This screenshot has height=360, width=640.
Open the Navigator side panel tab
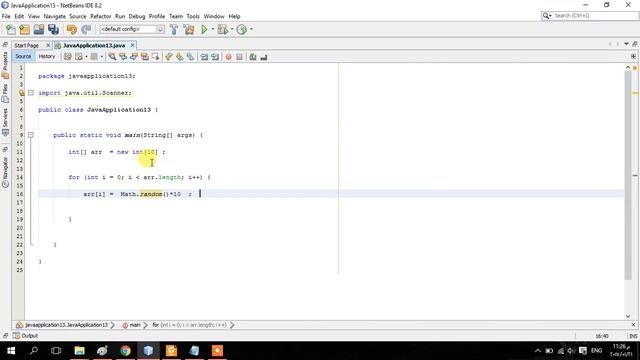[5, 172]
